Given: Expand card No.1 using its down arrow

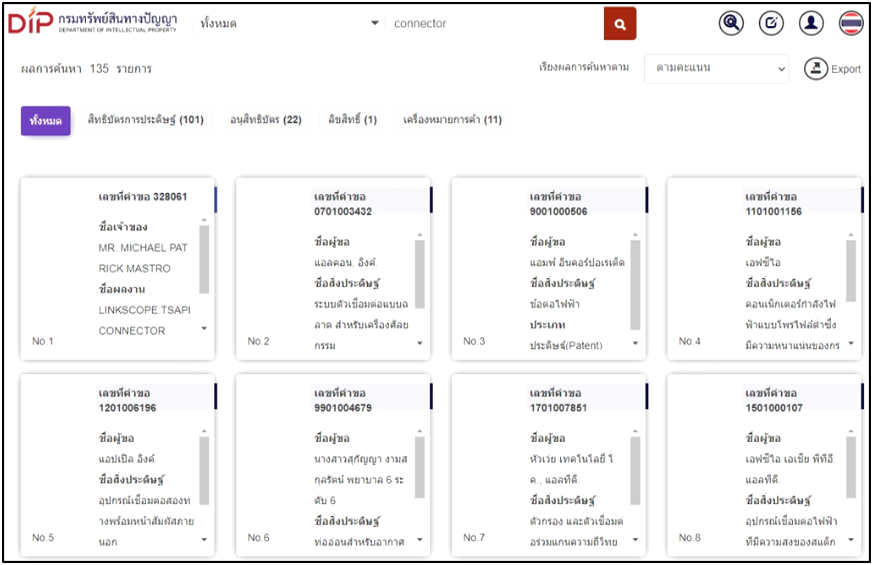Looking at the screenshot, I should tap(204, 328).
